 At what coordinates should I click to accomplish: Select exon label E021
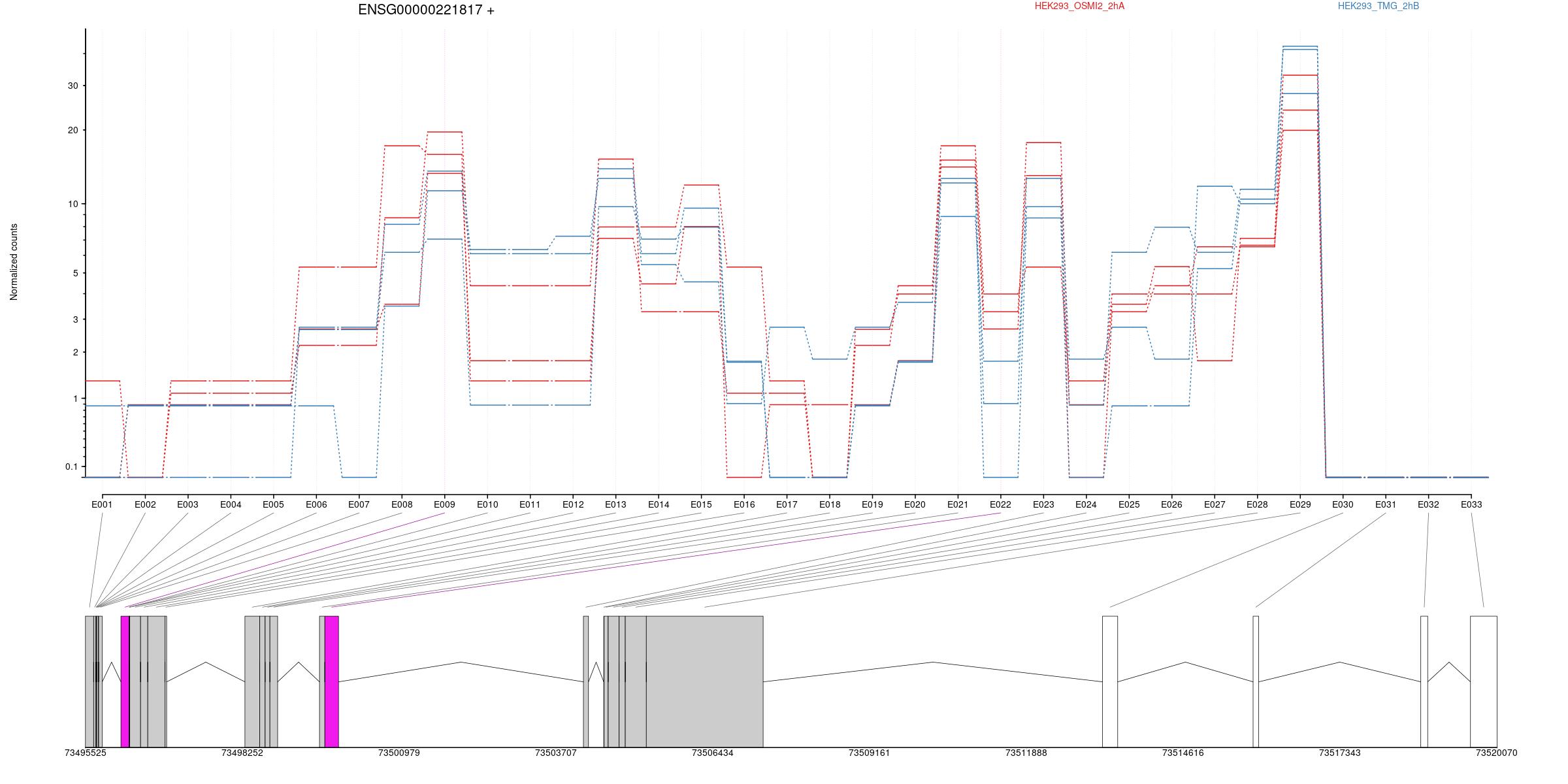tap(958, 504)
